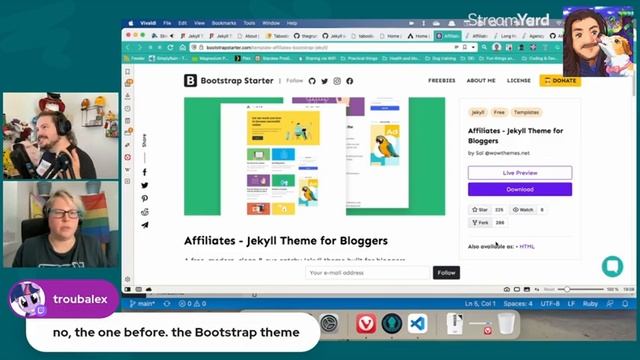Open ABOUT ME nav link
Screen dimensions: 640x360
tap(481, 80)
